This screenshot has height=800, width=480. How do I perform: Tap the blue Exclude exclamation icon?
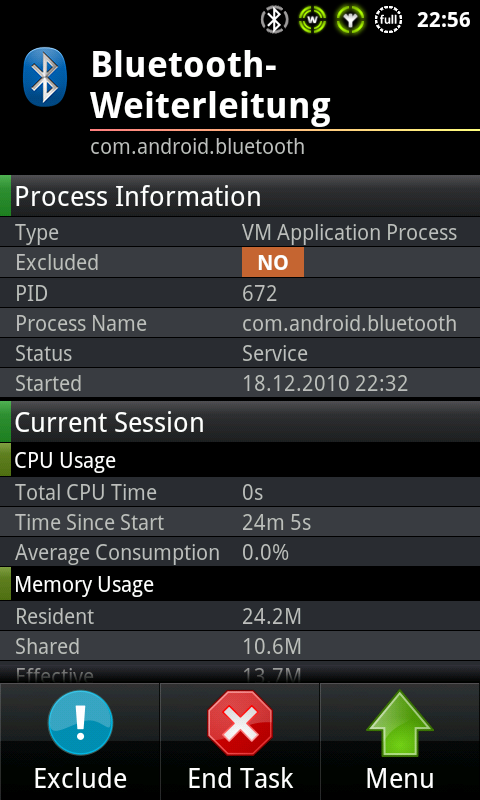[x=80, y=723]
